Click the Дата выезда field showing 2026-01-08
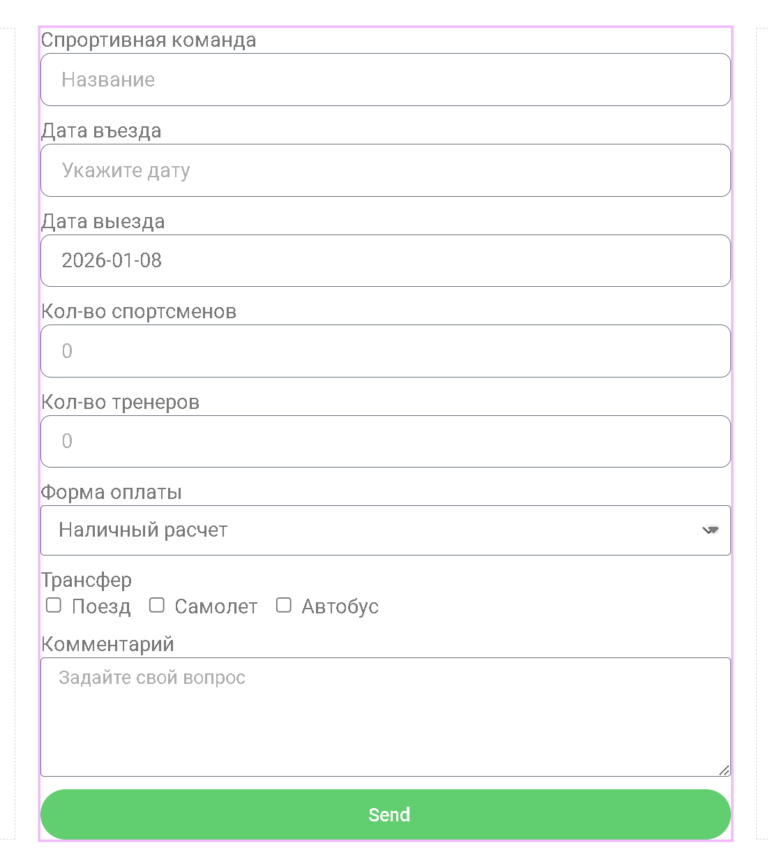768x850 pixels. (x=385, y=260)
